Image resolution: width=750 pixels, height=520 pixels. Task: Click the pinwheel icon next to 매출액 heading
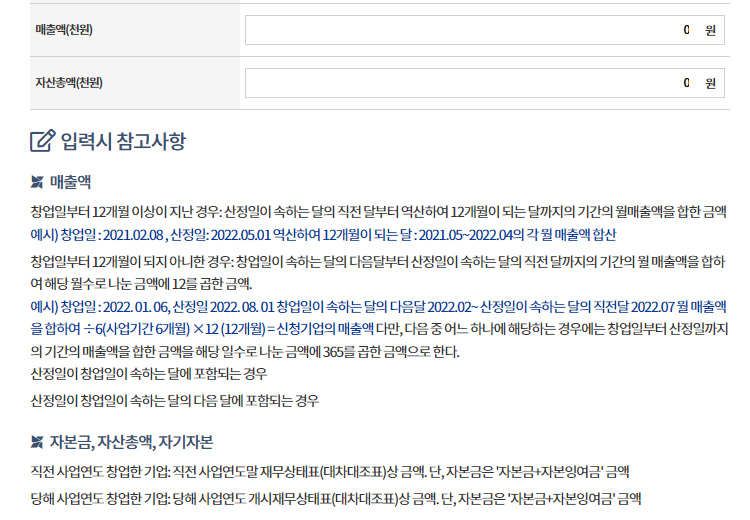[x=37, y=182]
